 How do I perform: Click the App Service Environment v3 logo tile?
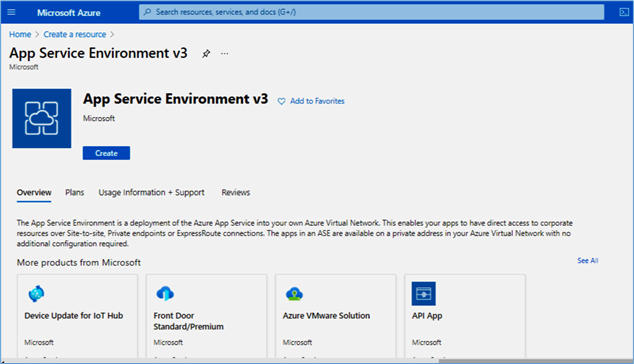pyautogui.click(x=42, y=119)
